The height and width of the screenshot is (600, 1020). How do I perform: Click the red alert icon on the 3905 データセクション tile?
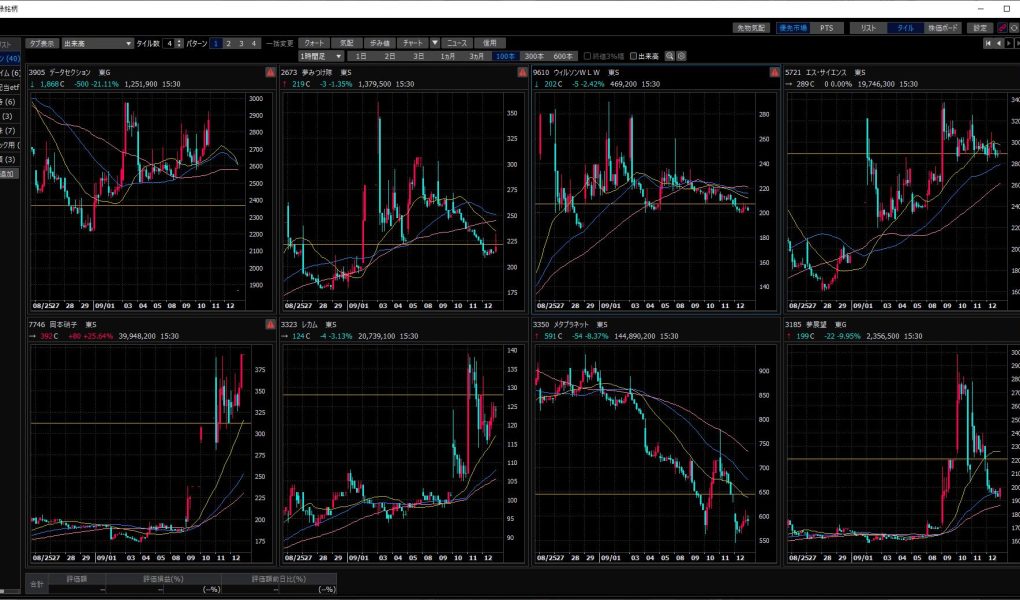pyautogui.click(x=270, y=73)
